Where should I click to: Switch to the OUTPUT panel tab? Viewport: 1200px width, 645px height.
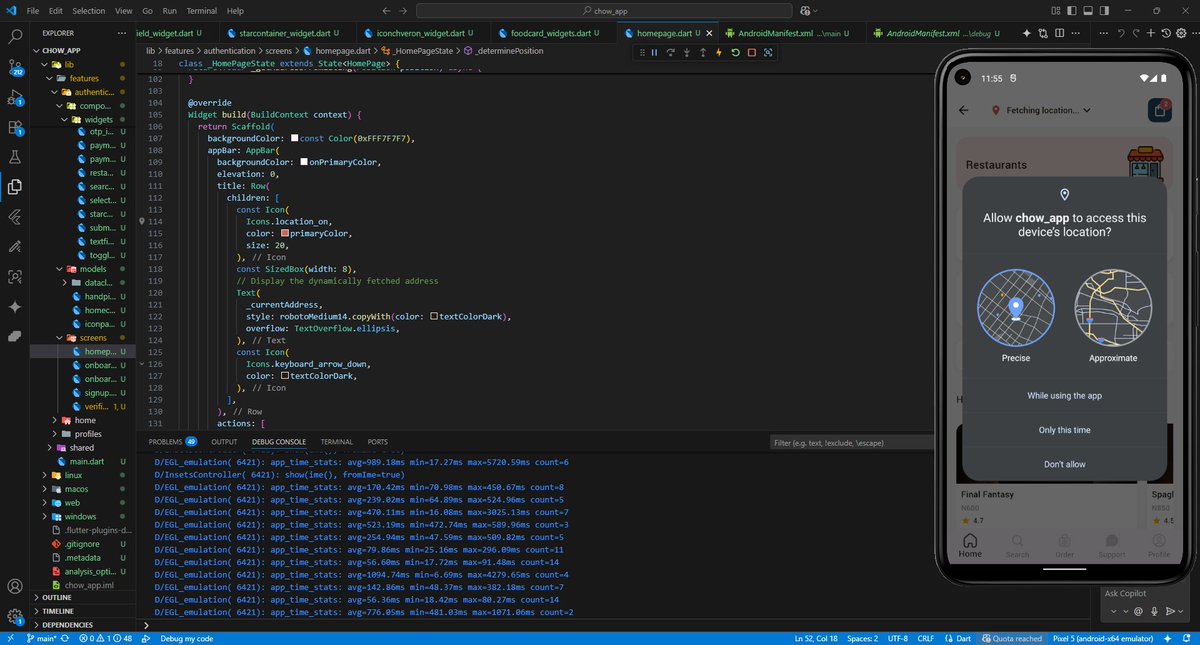click(224, 441)
